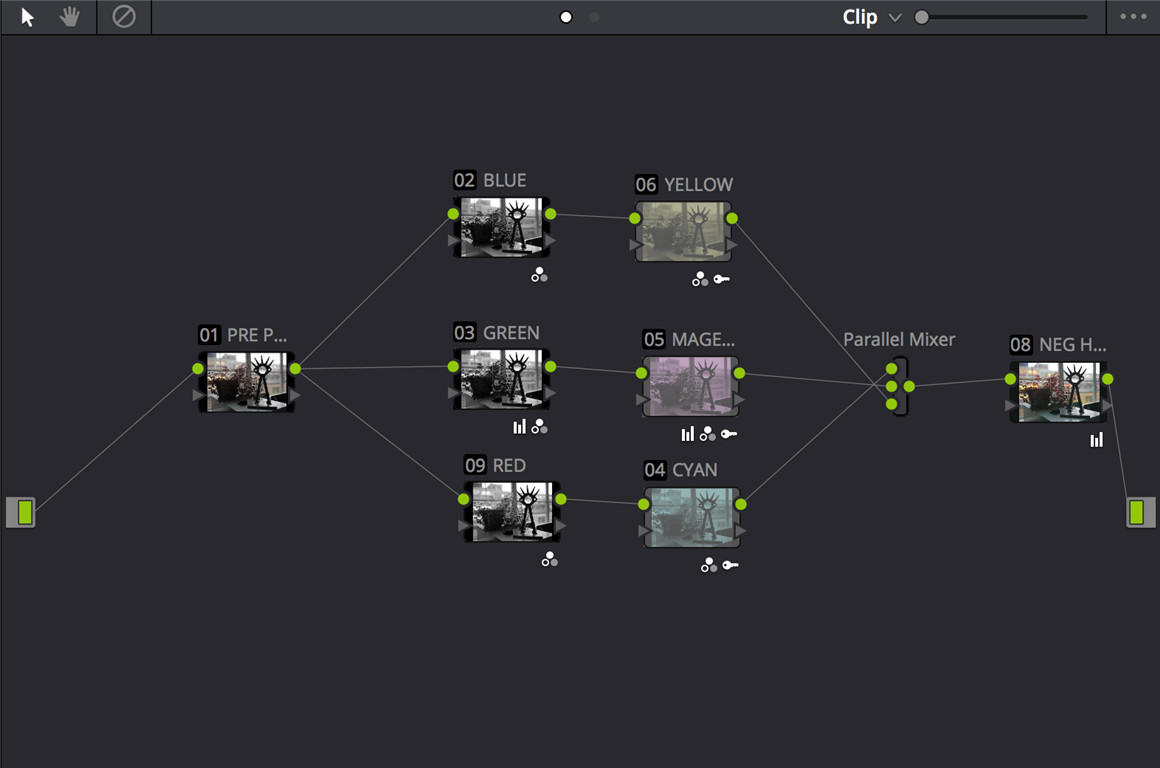Select the arrow pointer tool
1160x768 pixels.
[27, 17]
